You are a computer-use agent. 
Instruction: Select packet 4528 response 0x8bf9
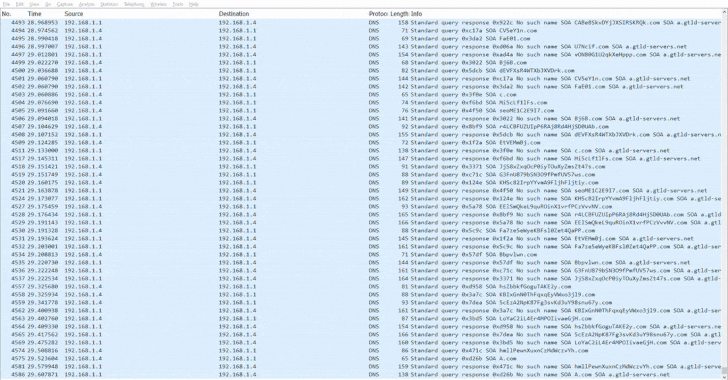[361, 215]
